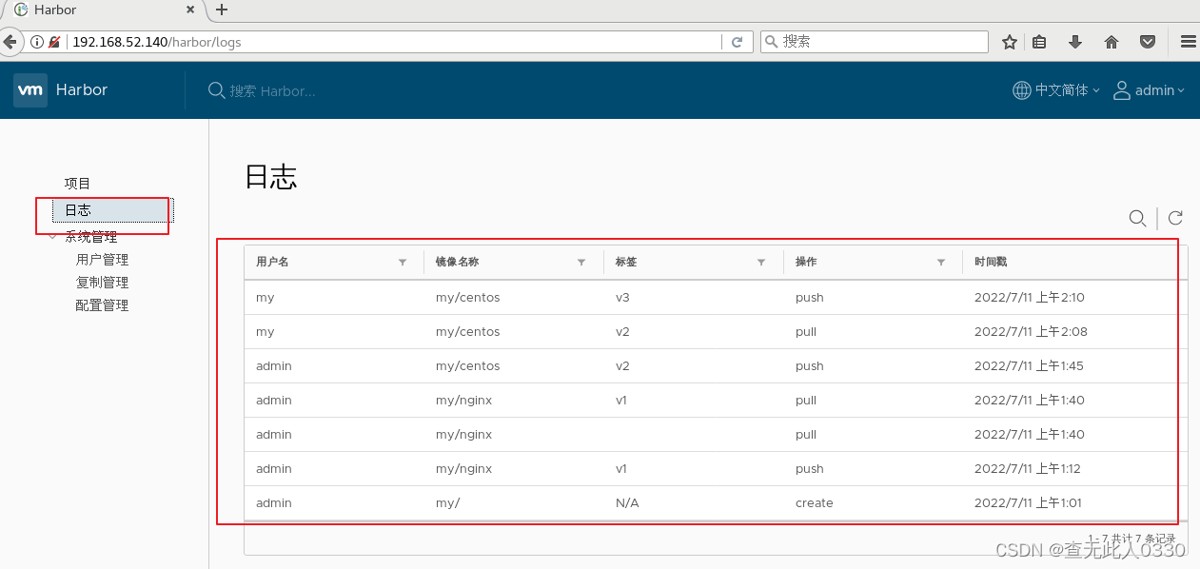Screen dimensions: 1200x569
Task: Focus the 搜索 Harbor search field
Action: coord(273,91)
